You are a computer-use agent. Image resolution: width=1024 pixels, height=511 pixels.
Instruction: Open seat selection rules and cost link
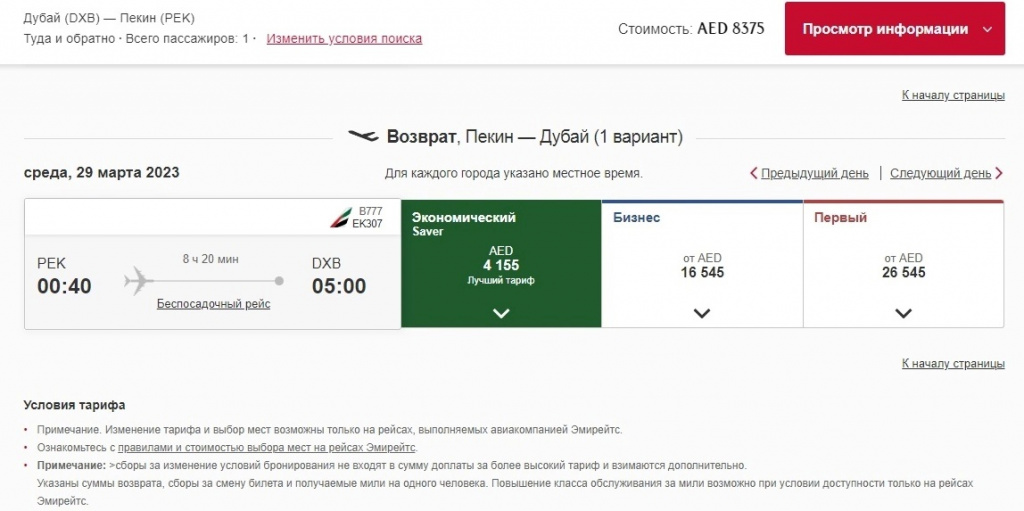pyautogui.click(x=267, y=448)
